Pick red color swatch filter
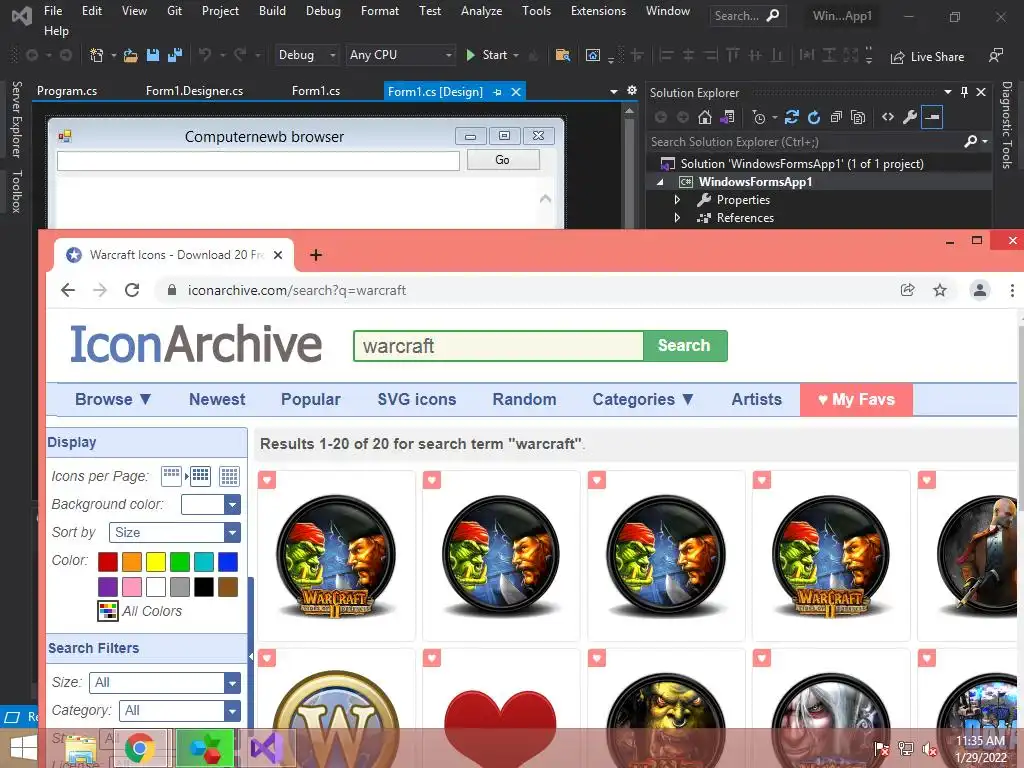Viewport: 1024px width, 768px height. (x=108, y=562)
